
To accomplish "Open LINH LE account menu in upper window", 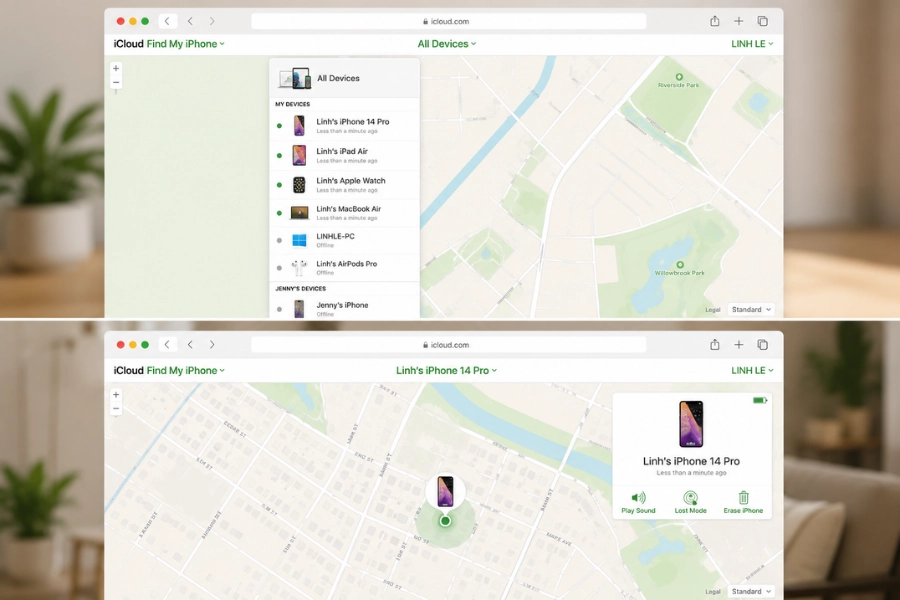I will pos(752,44).
